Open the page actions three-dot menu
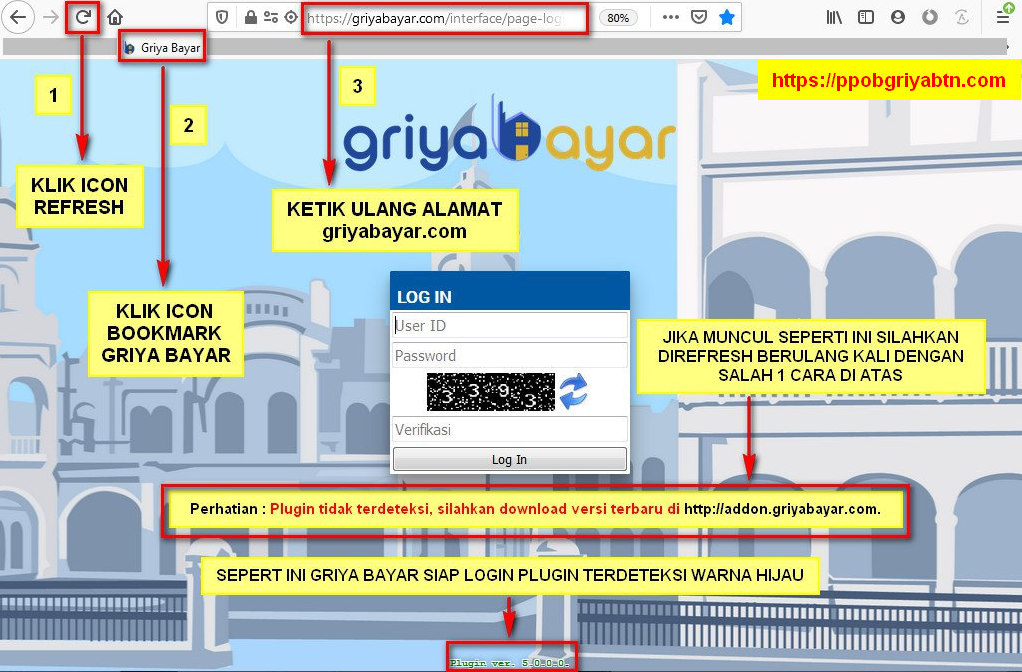This screenshot has height=672, width=1022. (671, 17)
